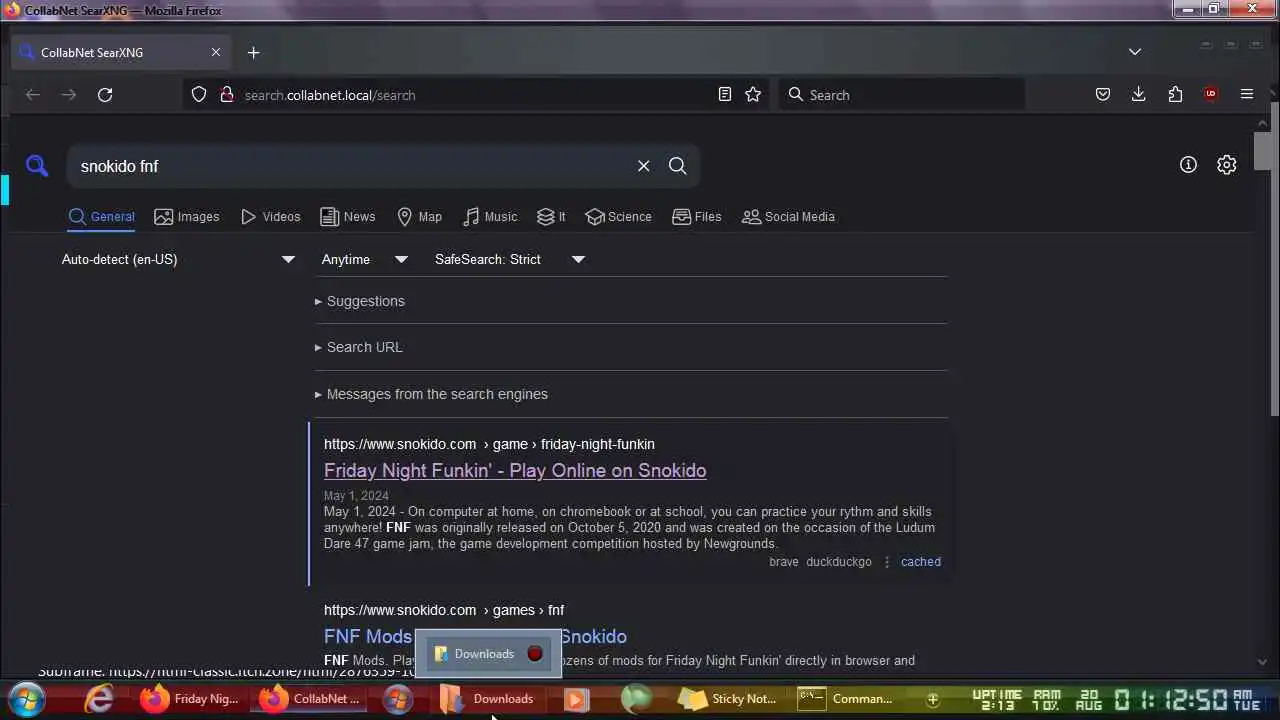The image size is (1280, 720).
Task: Open the snokido.com games fnf URL
Action: pyautogui.click(x=444, y=610)
